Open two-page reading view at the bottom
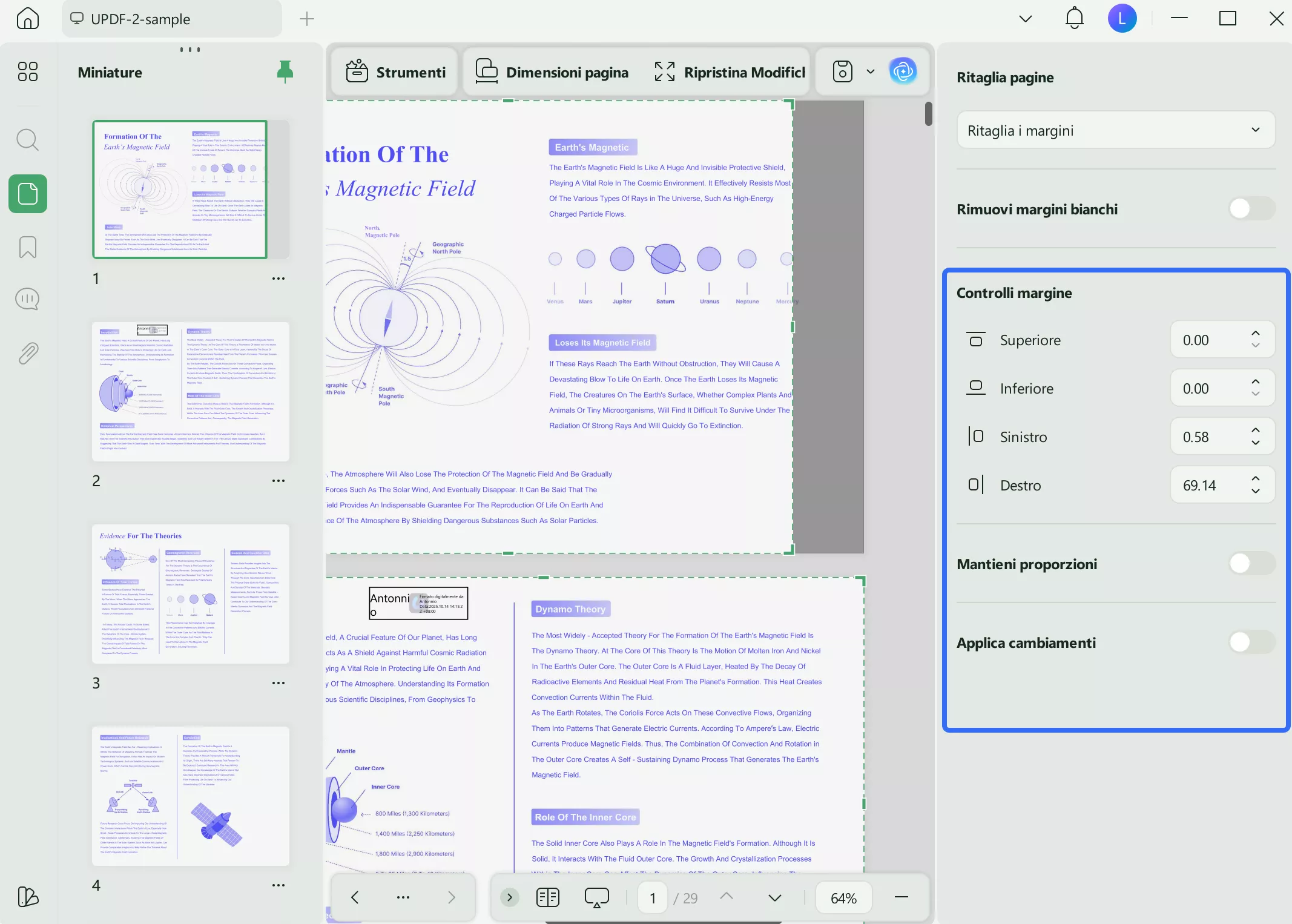Screen dimensions: 1292x924 [x=547, y=897]
